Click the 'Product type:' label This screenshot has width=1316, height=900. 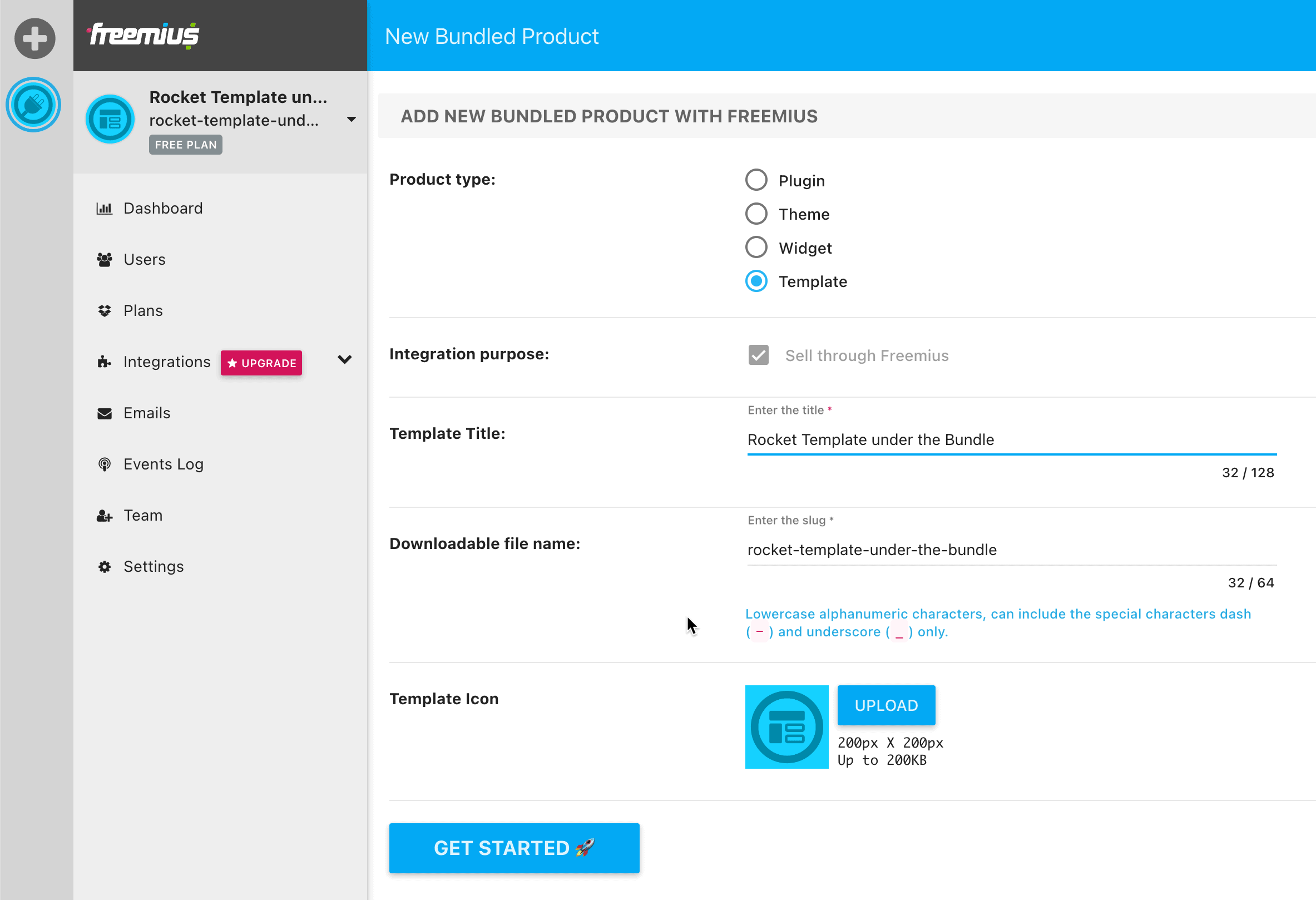[x=442, y=179]
